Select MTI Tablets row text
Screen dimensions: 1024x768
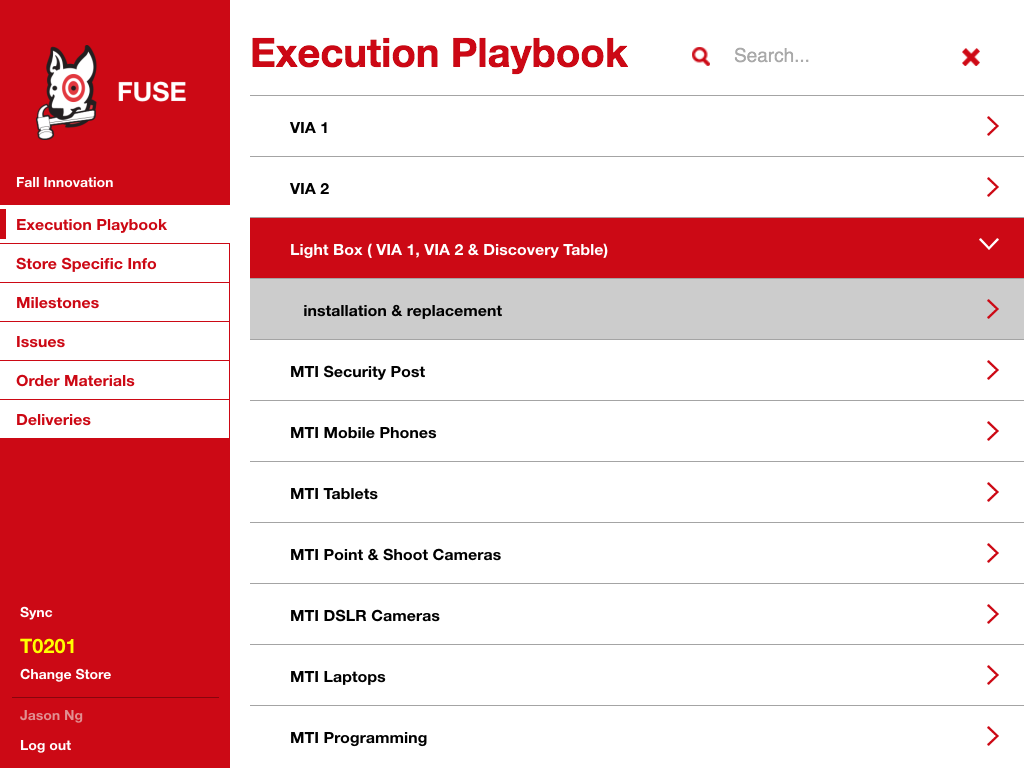[x=334, y=494]
